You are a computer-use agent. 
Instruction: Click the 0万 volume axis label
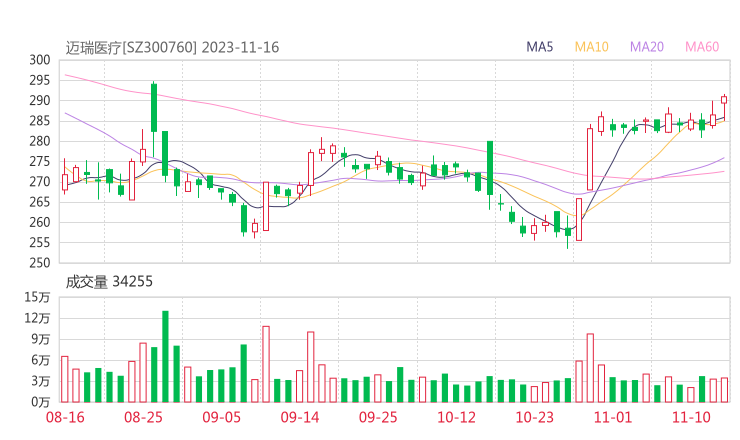40,402
